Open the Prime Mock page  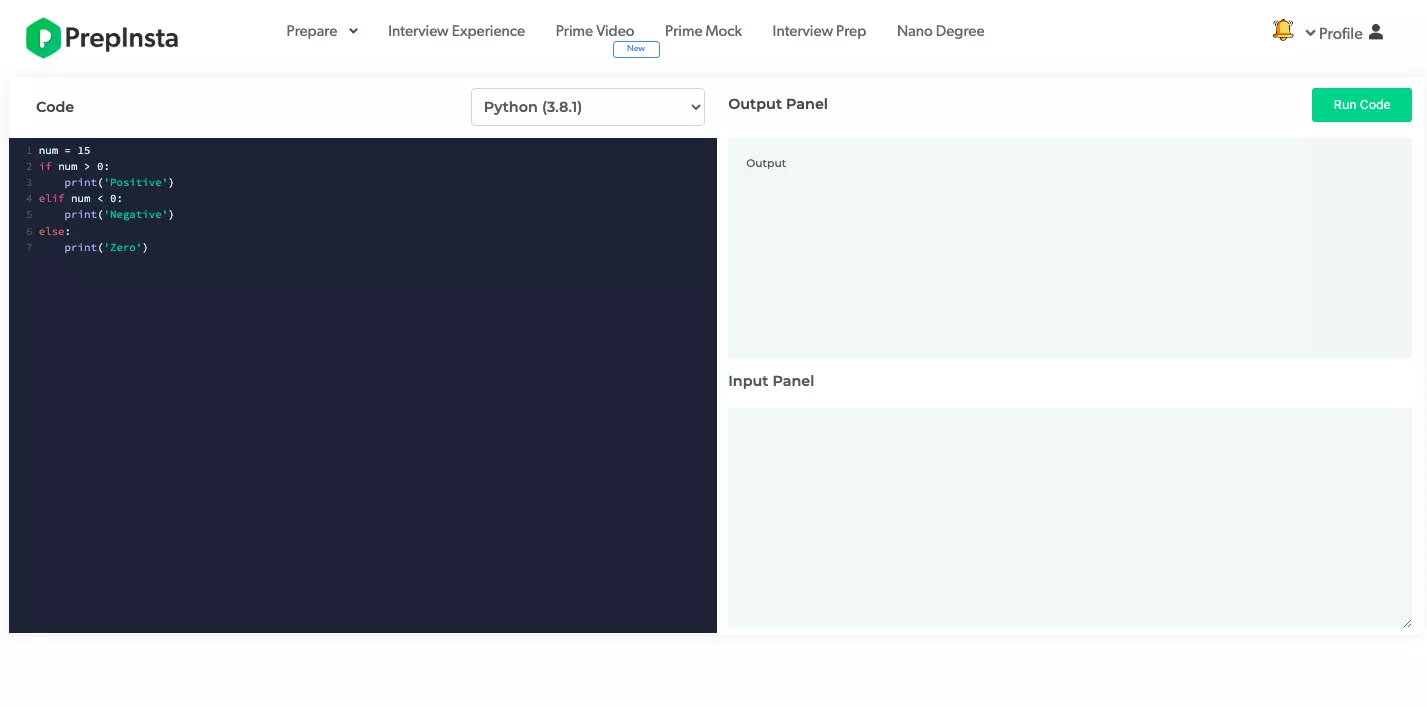[x=703, y=31]
